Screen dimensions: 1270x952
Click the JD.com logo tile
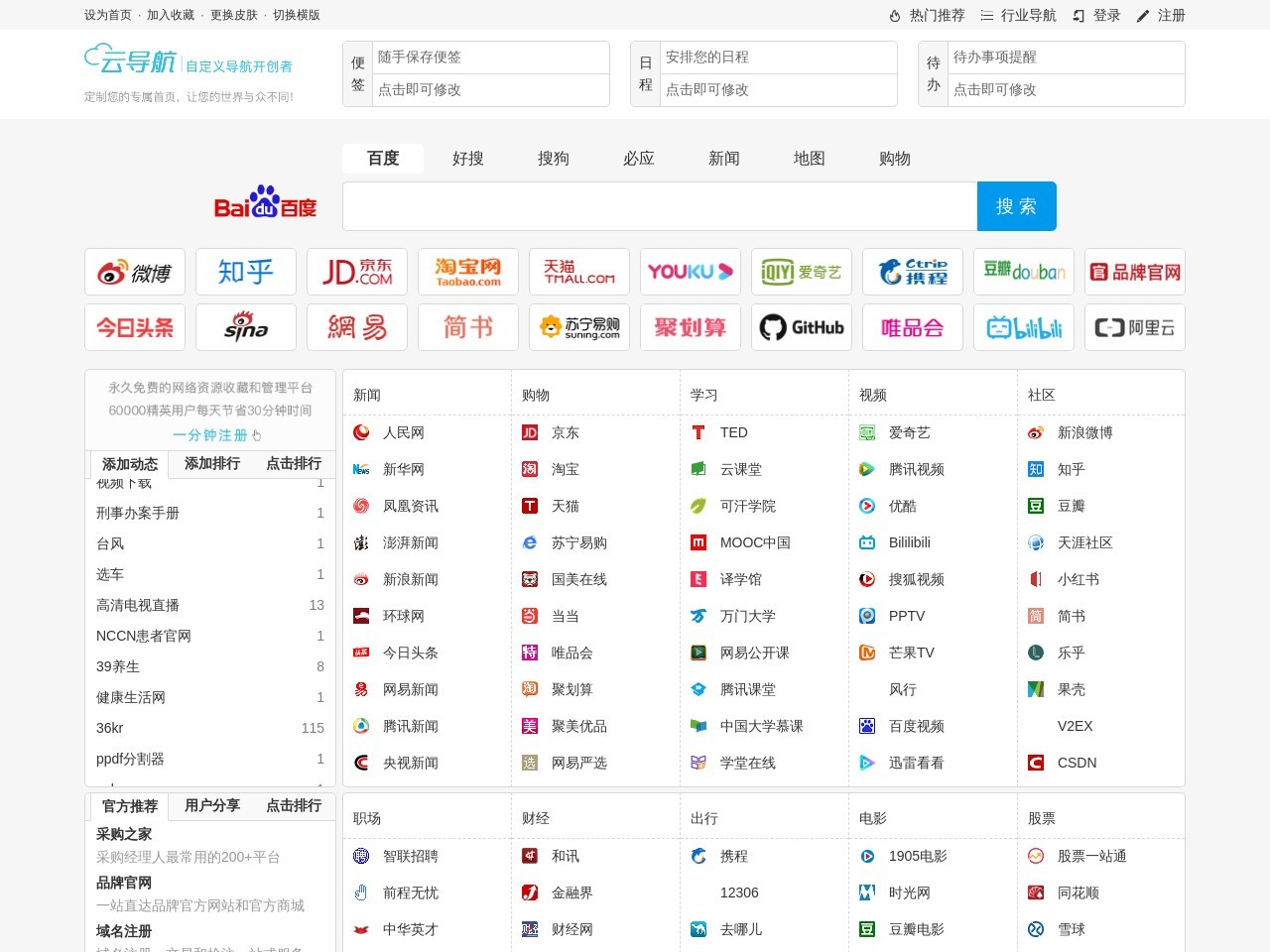[357, 272]
